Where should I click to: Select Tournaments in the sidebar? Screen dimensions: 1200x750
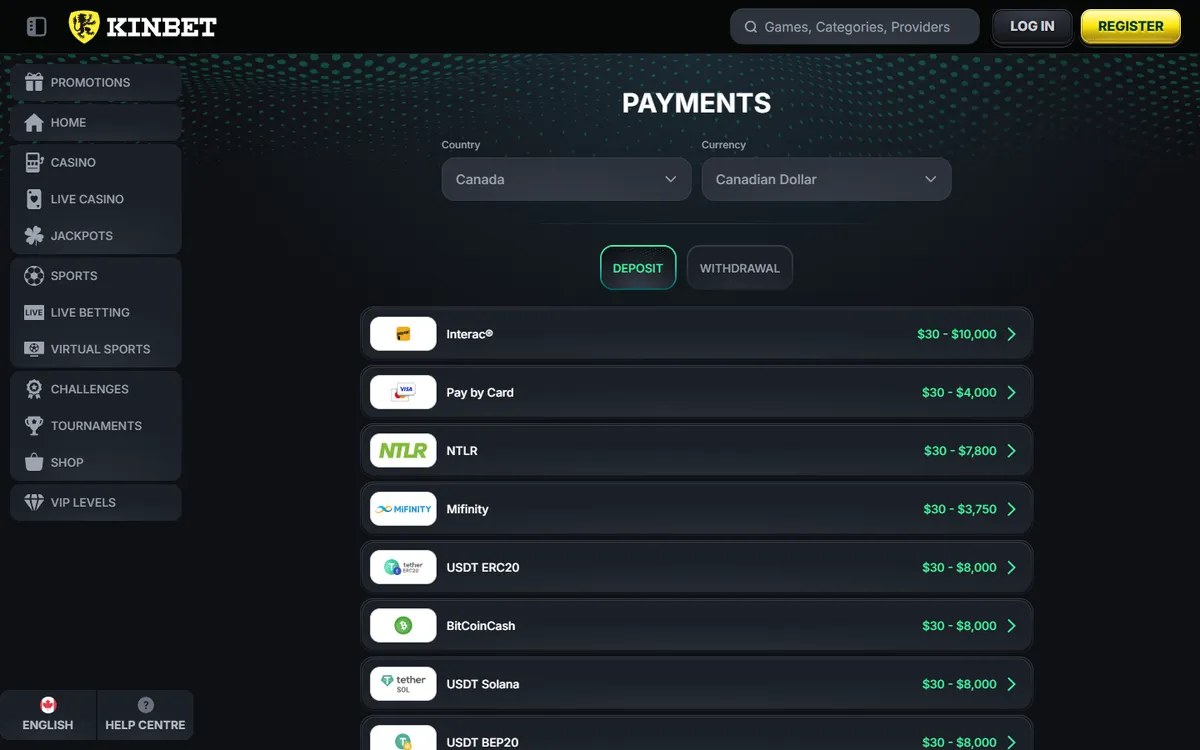96,425
